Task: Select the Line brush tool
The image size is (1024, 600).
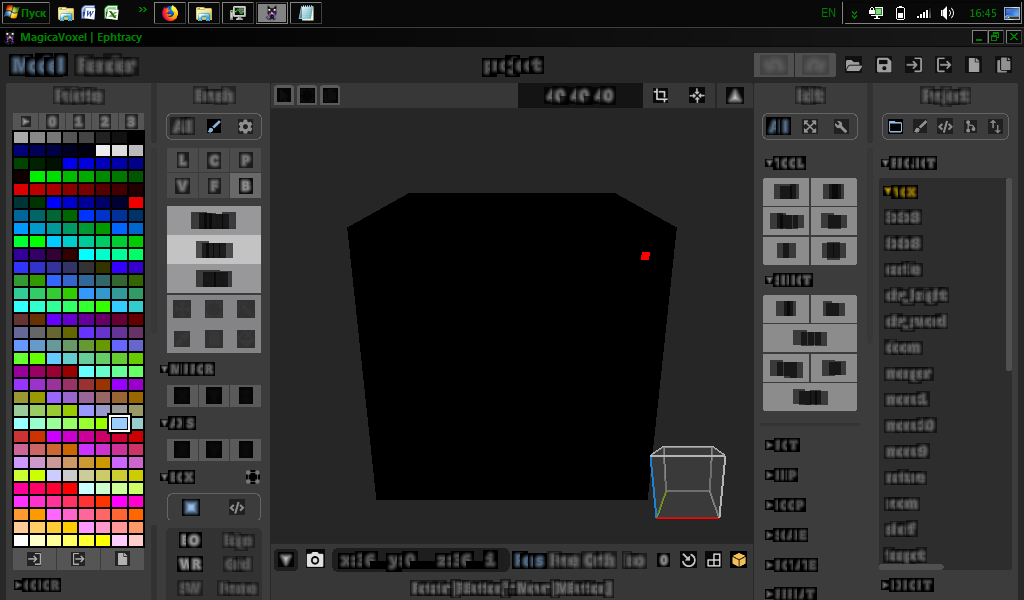Action: pyautogui.click(x=181, y=159)
